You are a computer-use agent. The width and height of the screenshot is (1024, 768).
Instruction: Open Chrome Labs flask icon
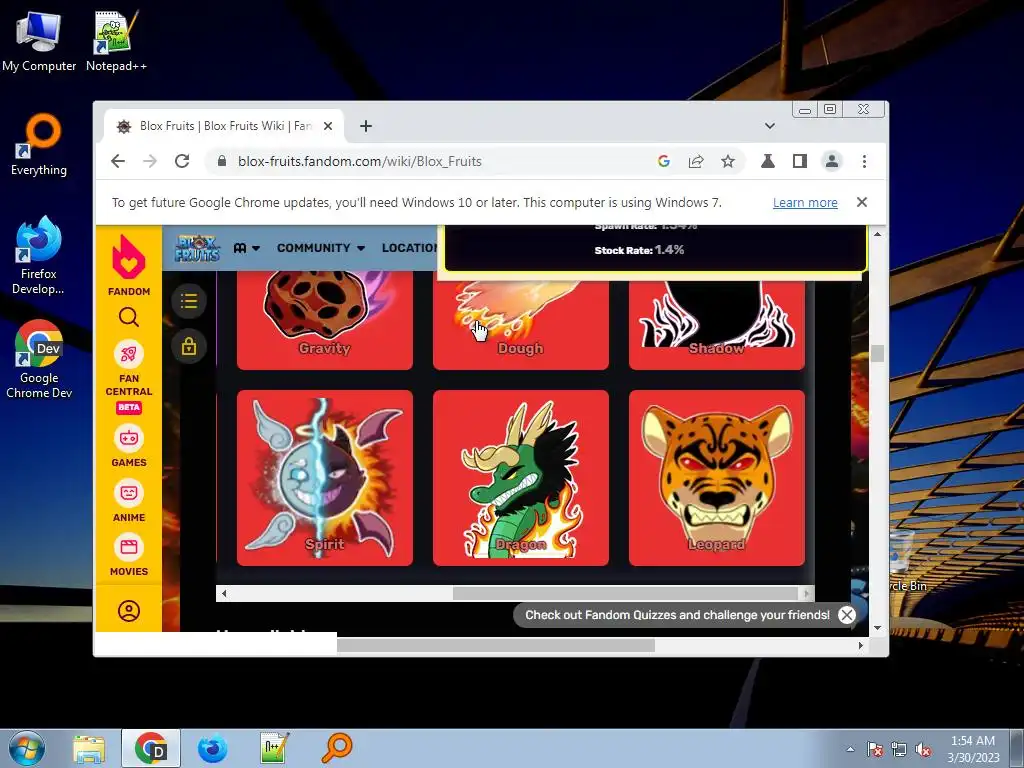768,161
